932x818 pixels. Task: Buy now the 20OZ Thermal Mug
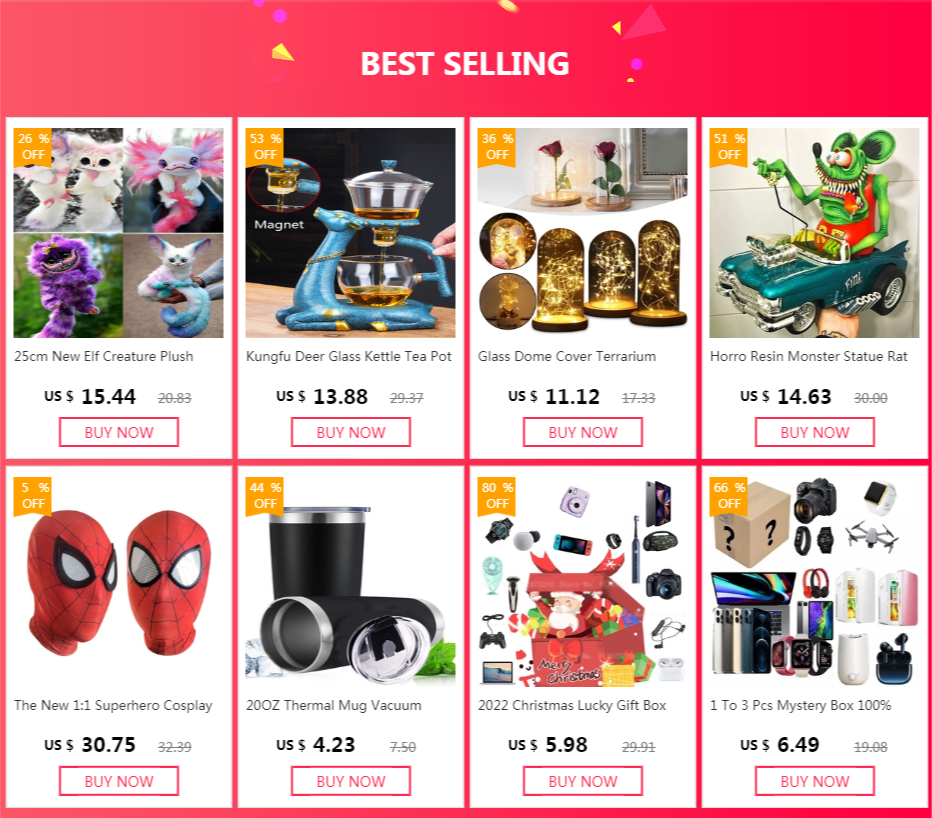(x=351, y=781)
